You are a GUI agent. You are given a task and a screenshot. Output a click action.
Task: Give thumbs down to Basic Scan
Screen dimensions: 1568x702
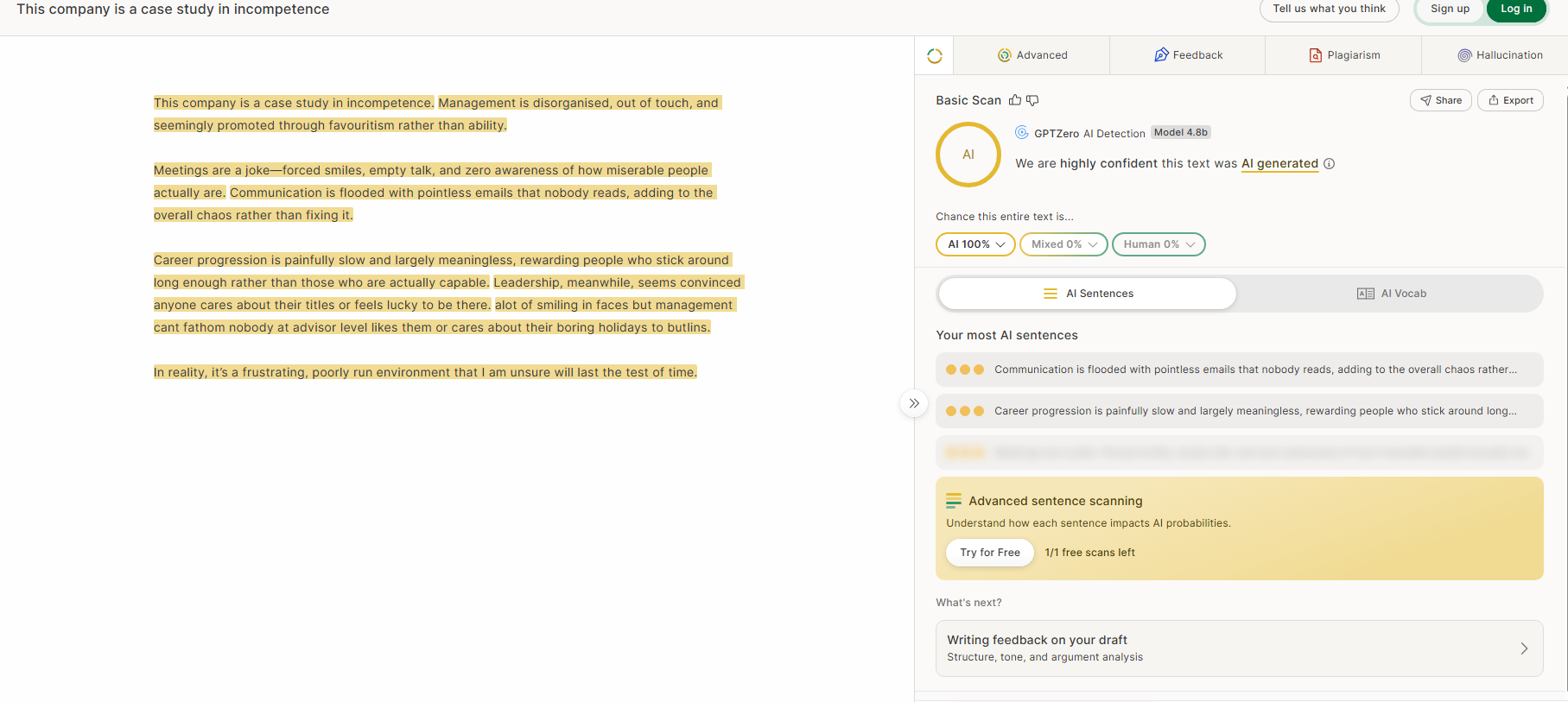1032,100
